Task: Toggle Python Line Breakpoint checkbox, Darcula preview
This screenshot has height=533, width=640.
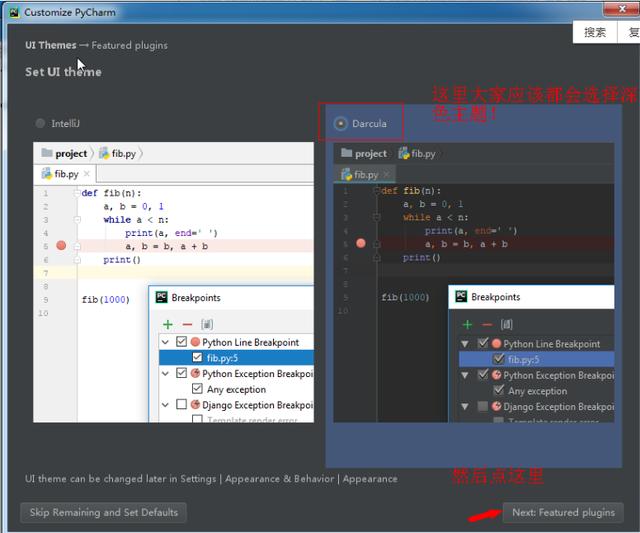Action: point(483,343)
